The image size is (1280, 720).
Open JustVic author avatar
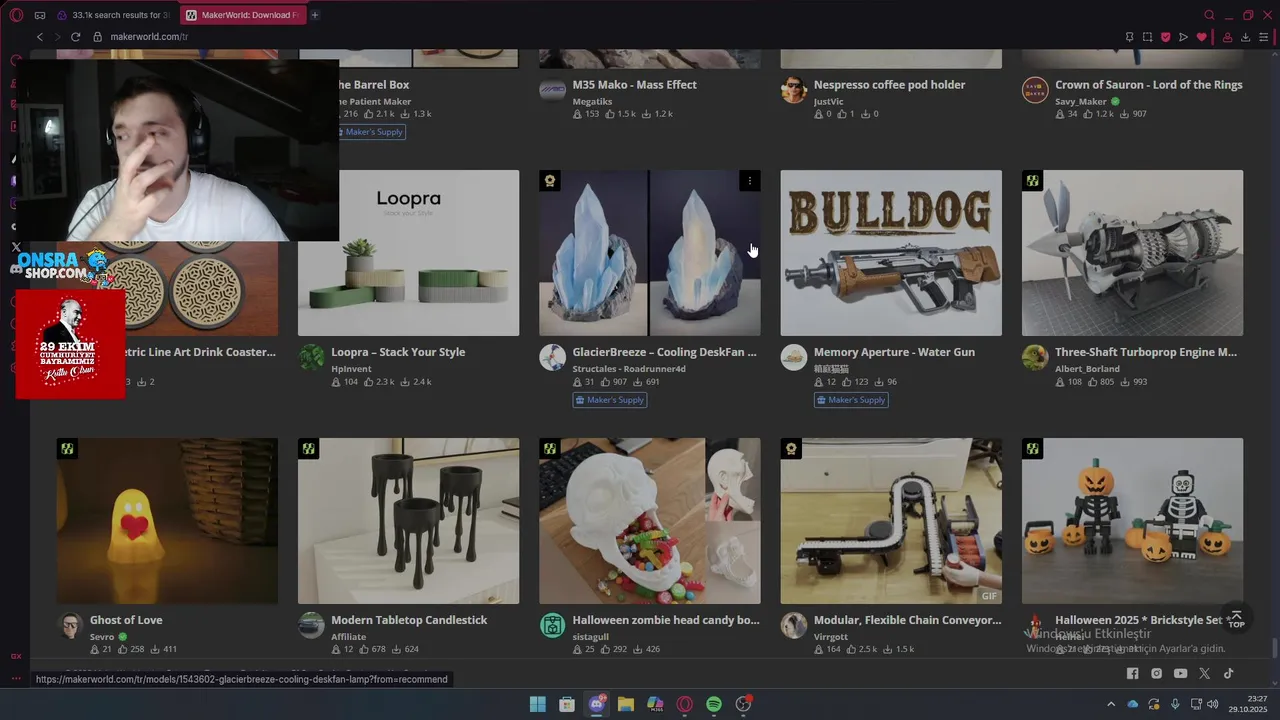[x=794, y=90]
